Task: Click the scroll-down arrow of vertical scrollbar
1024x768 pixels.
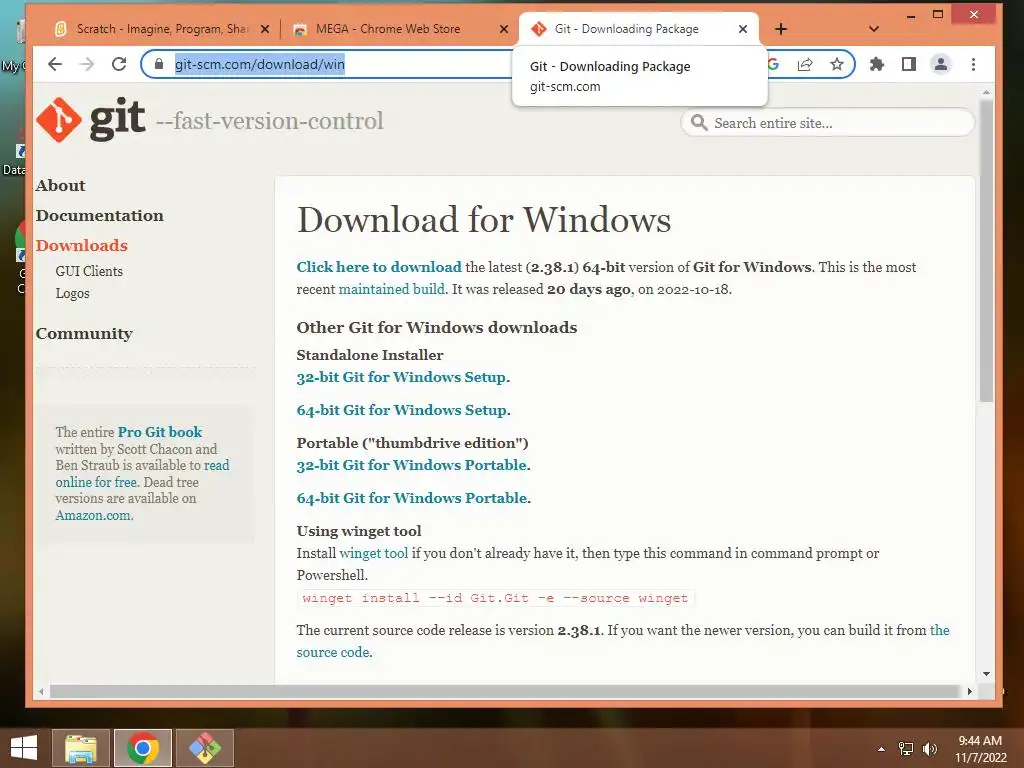Action: (x=986, y=673)
